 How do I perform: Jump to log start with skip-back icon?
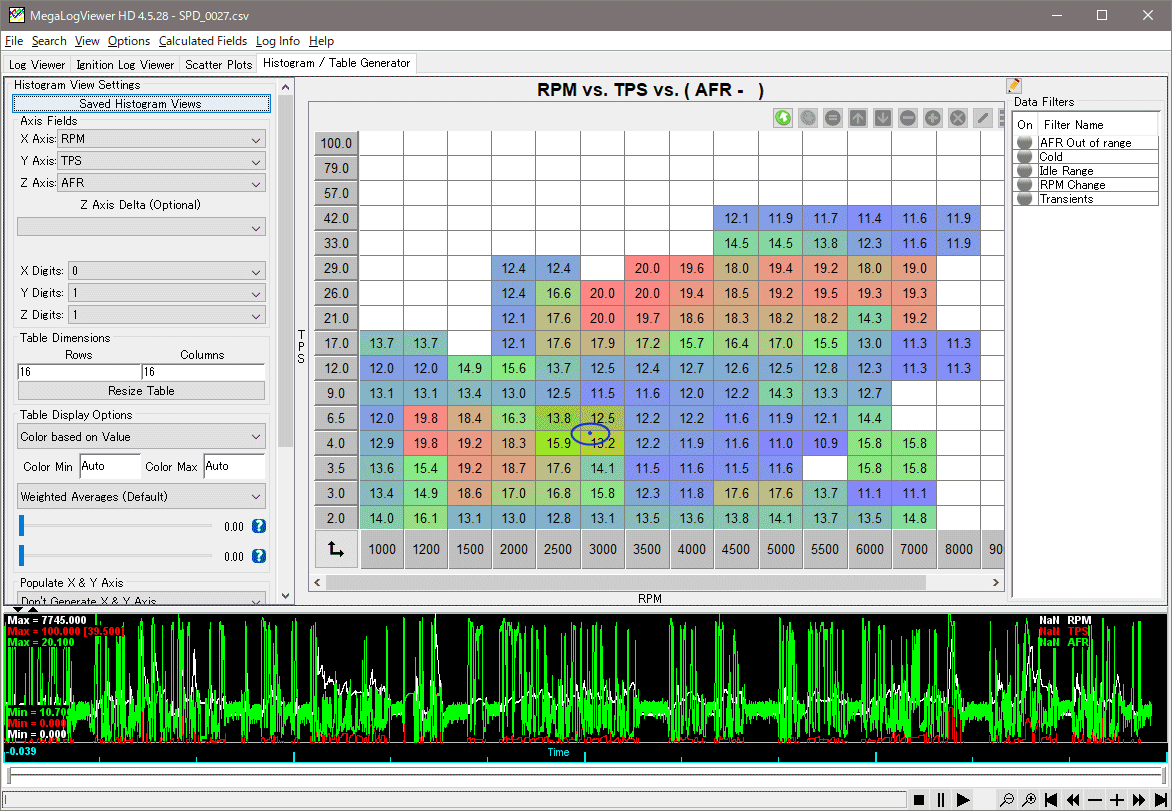(x=1051, y=800)
